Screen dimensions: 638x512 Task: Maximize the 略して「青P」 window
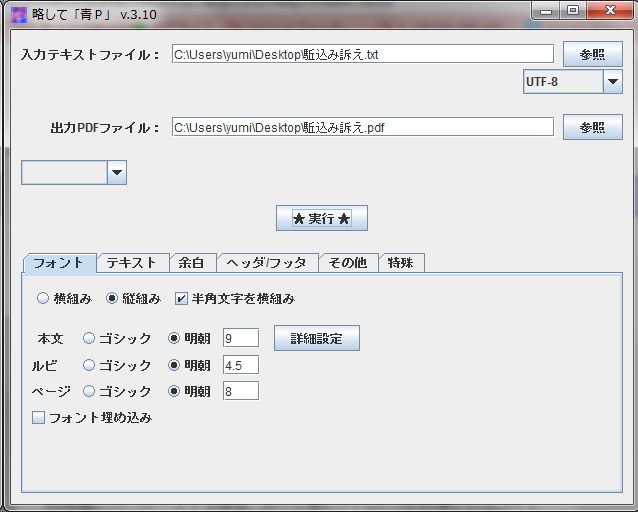573,11
